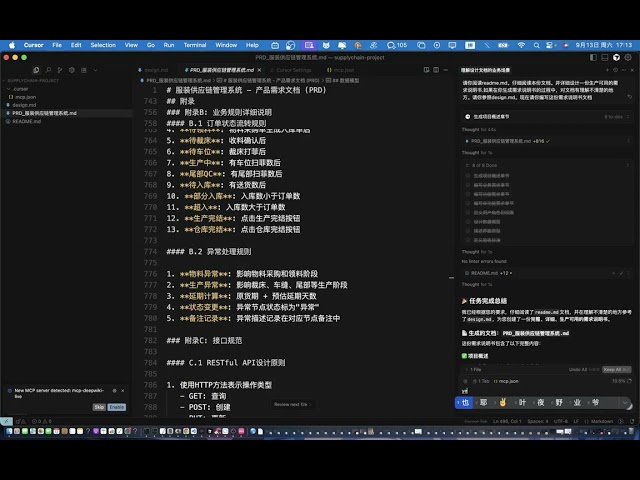Open the Run menu

pyautogui.click(x=169, y=45)
